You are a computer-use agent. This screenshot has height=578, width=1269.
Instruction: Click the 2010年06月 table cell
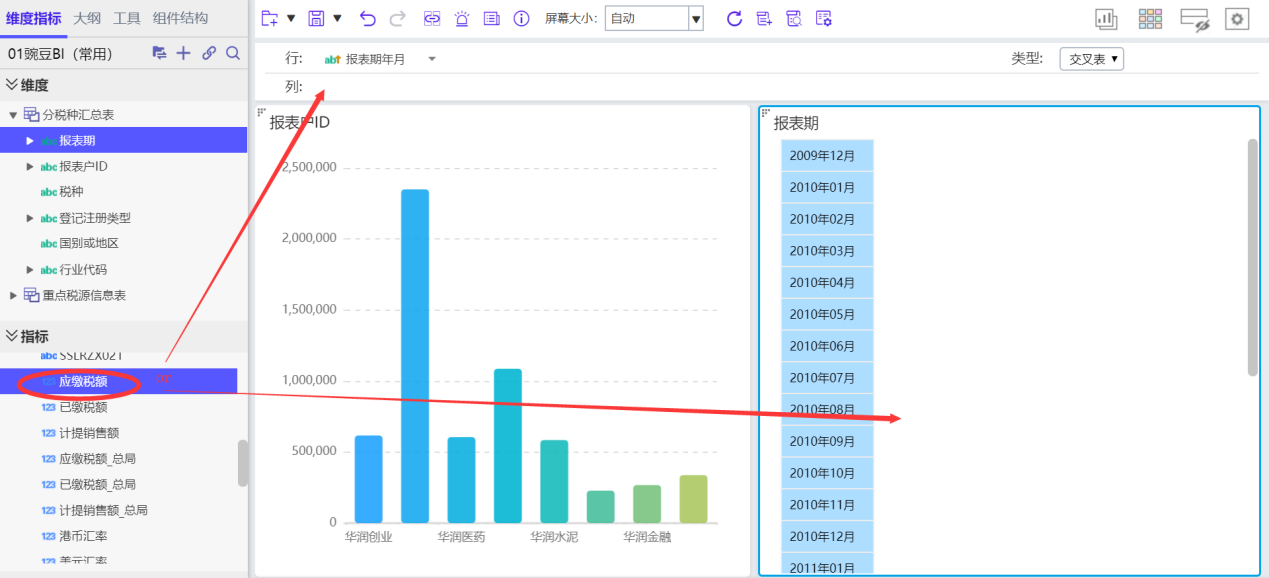point(828,346)
